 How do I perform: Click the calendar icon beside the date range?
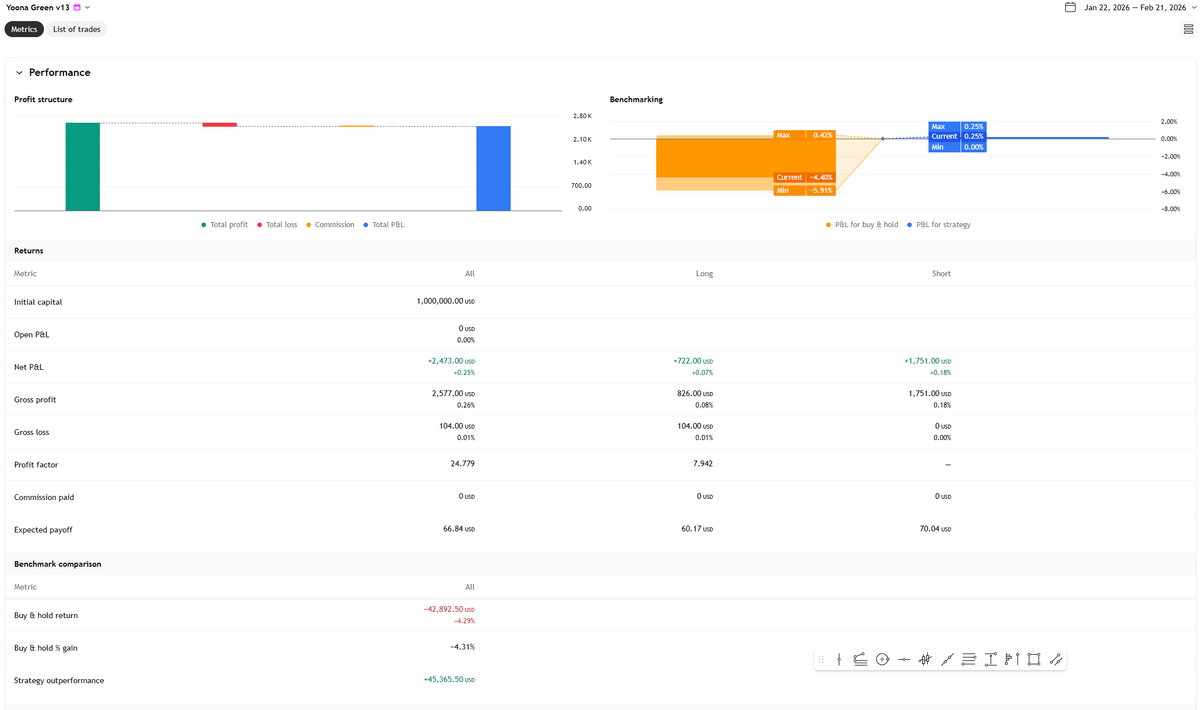[1070, 7]
